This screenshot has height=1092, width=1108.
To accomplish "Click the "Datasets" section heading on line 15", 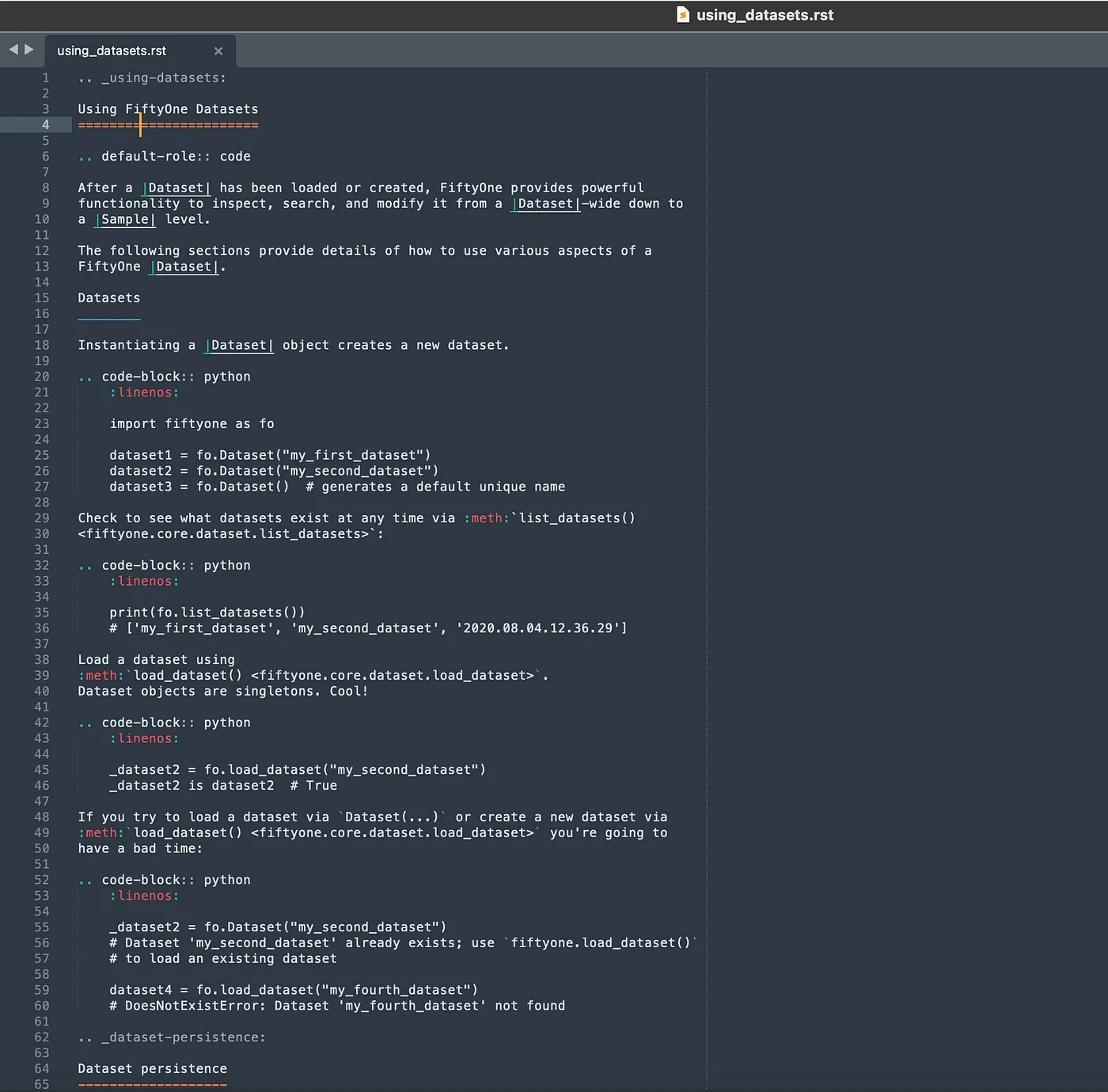I will (108, 298).
